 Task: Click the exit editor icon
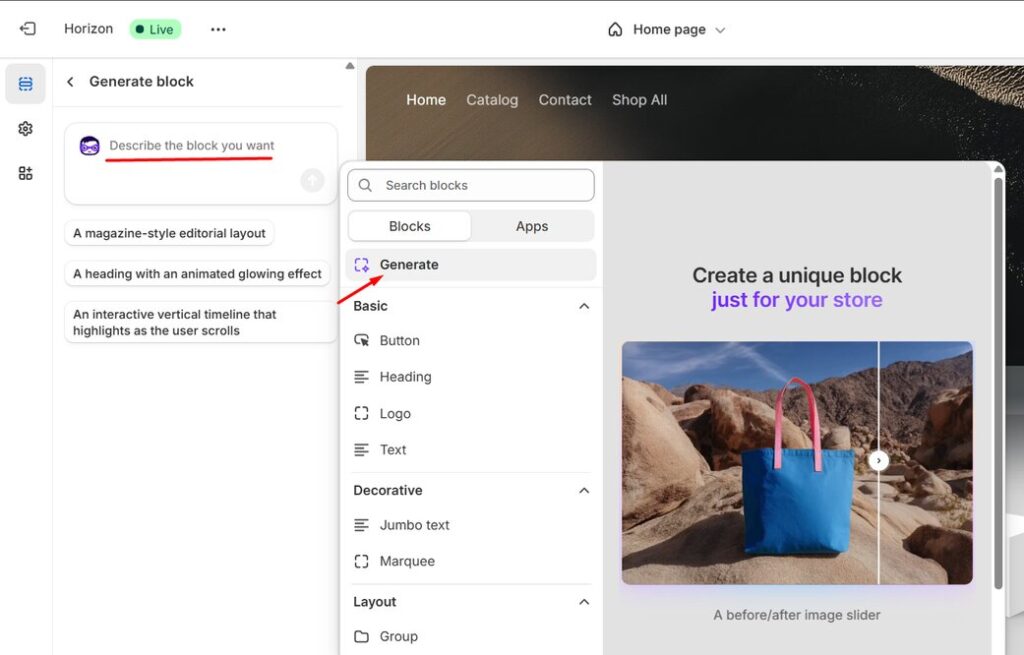point(27,29)
